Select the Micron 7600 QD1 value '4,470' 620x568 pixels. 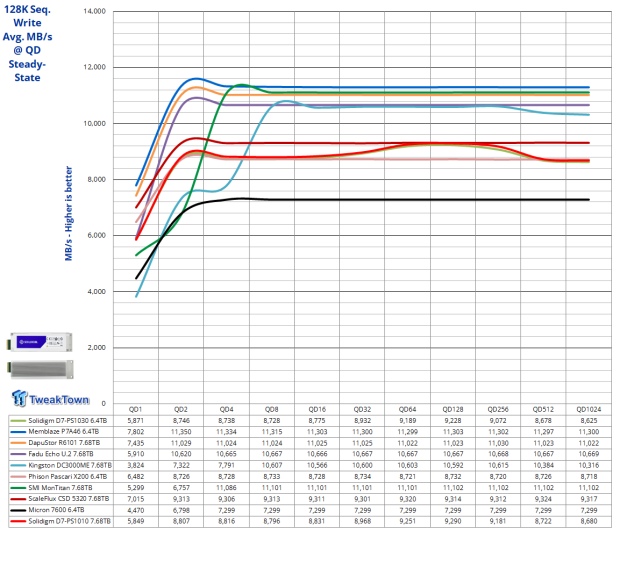pyautogui.click(x=136, y=510)
